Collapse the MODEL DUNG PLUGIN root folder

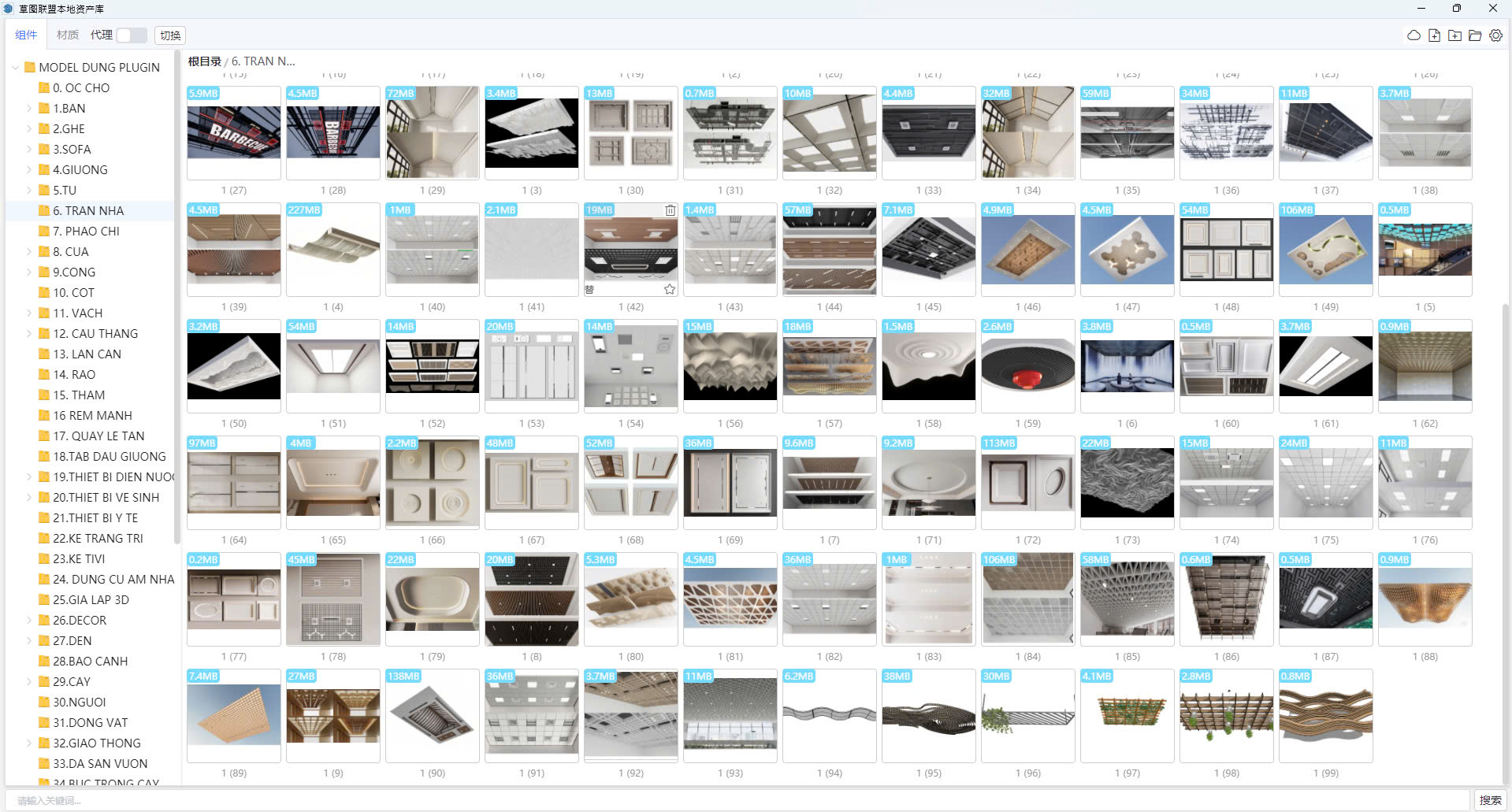[x=15, y=68]
